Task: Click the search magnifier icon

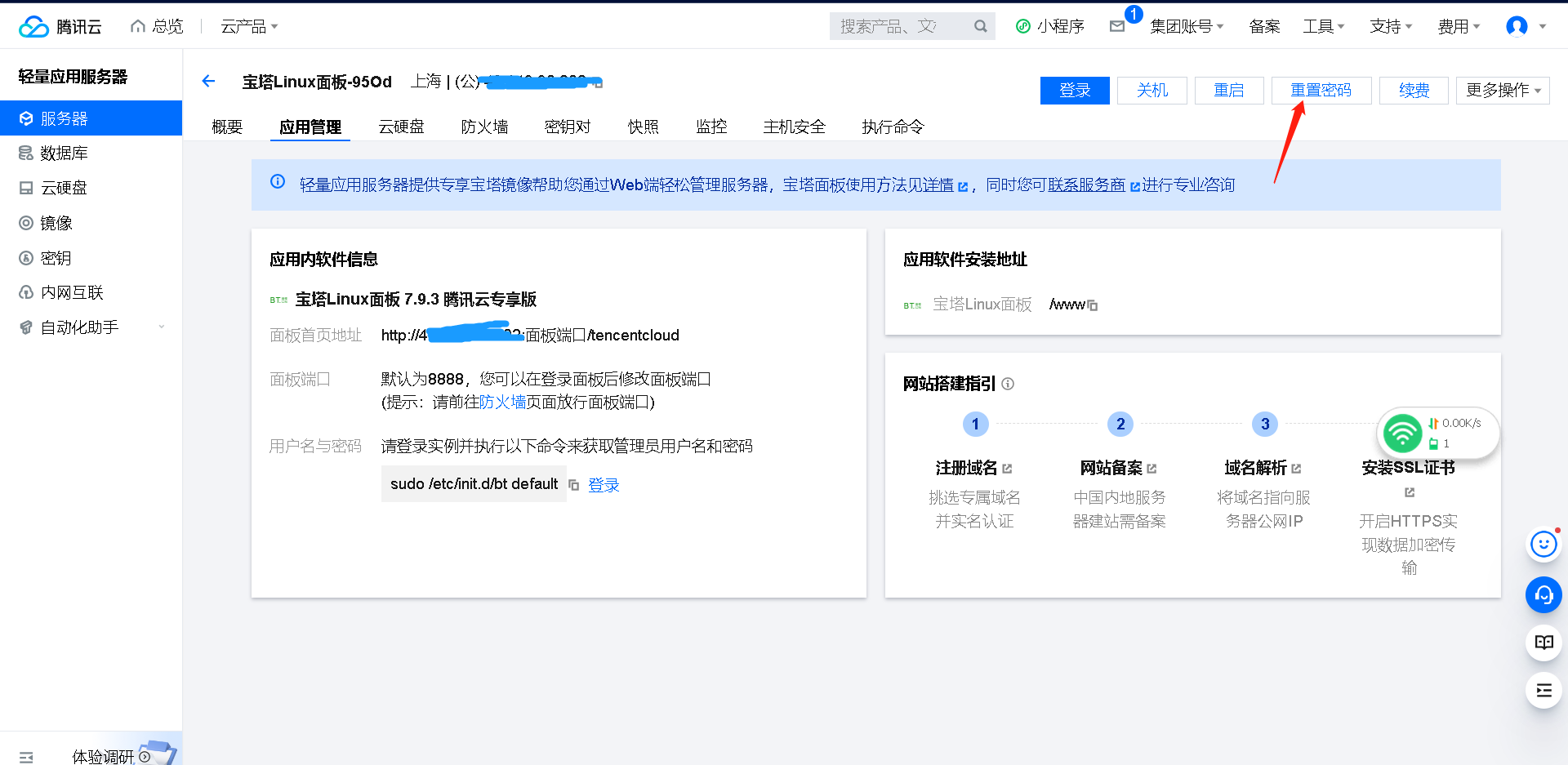Action: pos(980,26)
